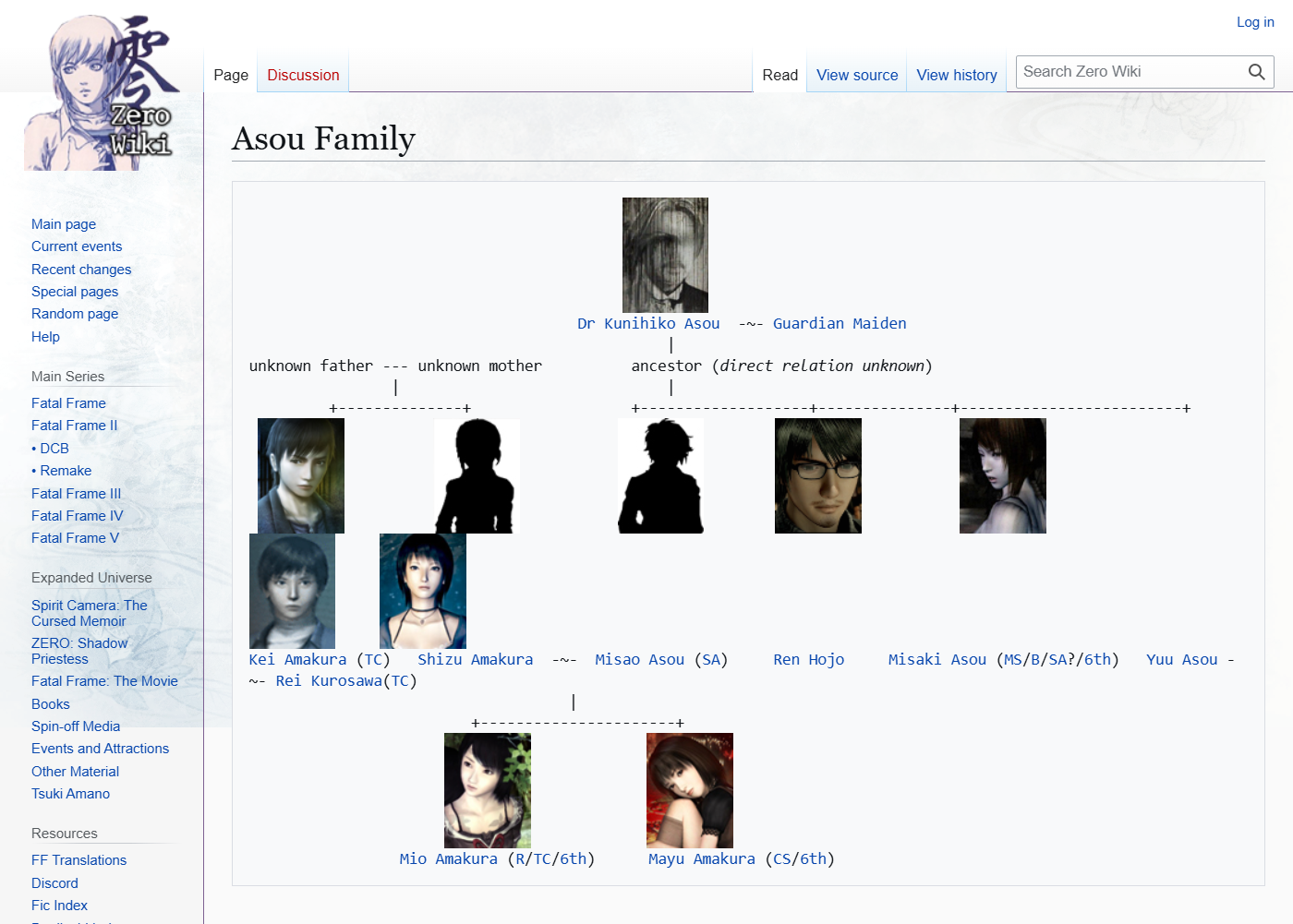The width and height of the screenshot is (1293, 924).
Task: Follow the Mio Amakura name link
Action: tap(448, 858)
